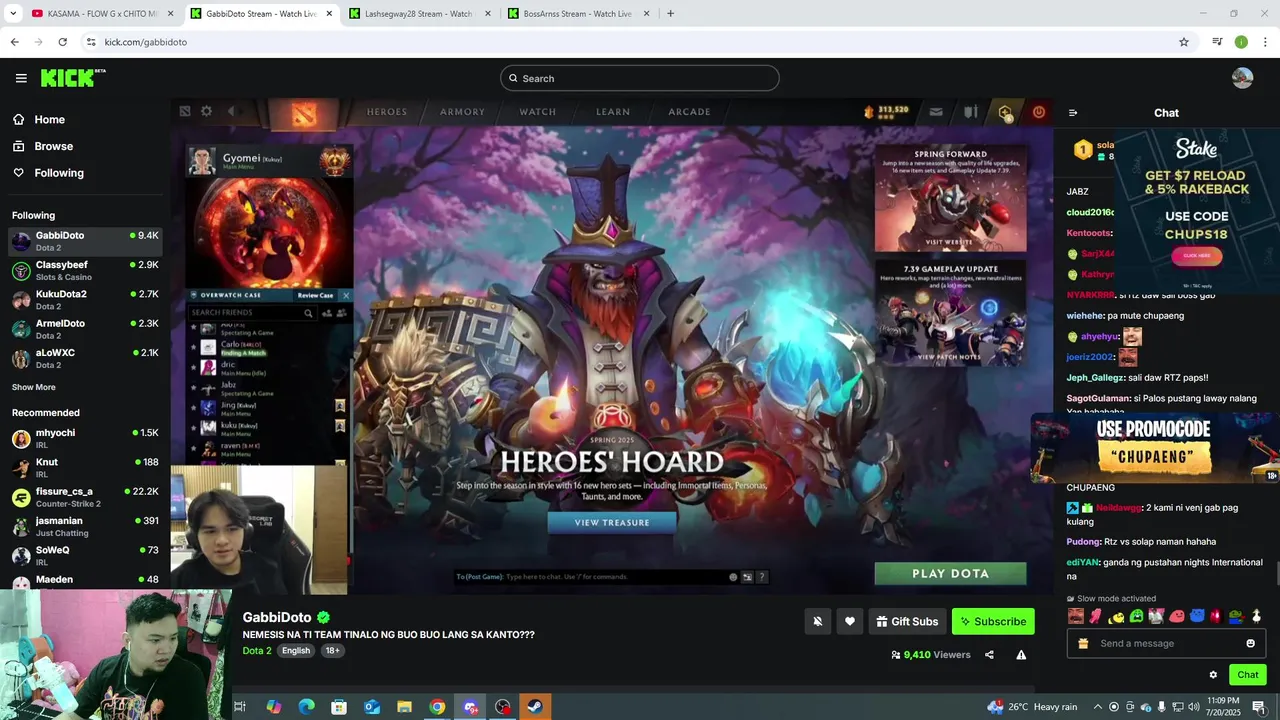
Task: Open KukuDota2 channel in Following list
Action: click(x=85, y=300)
